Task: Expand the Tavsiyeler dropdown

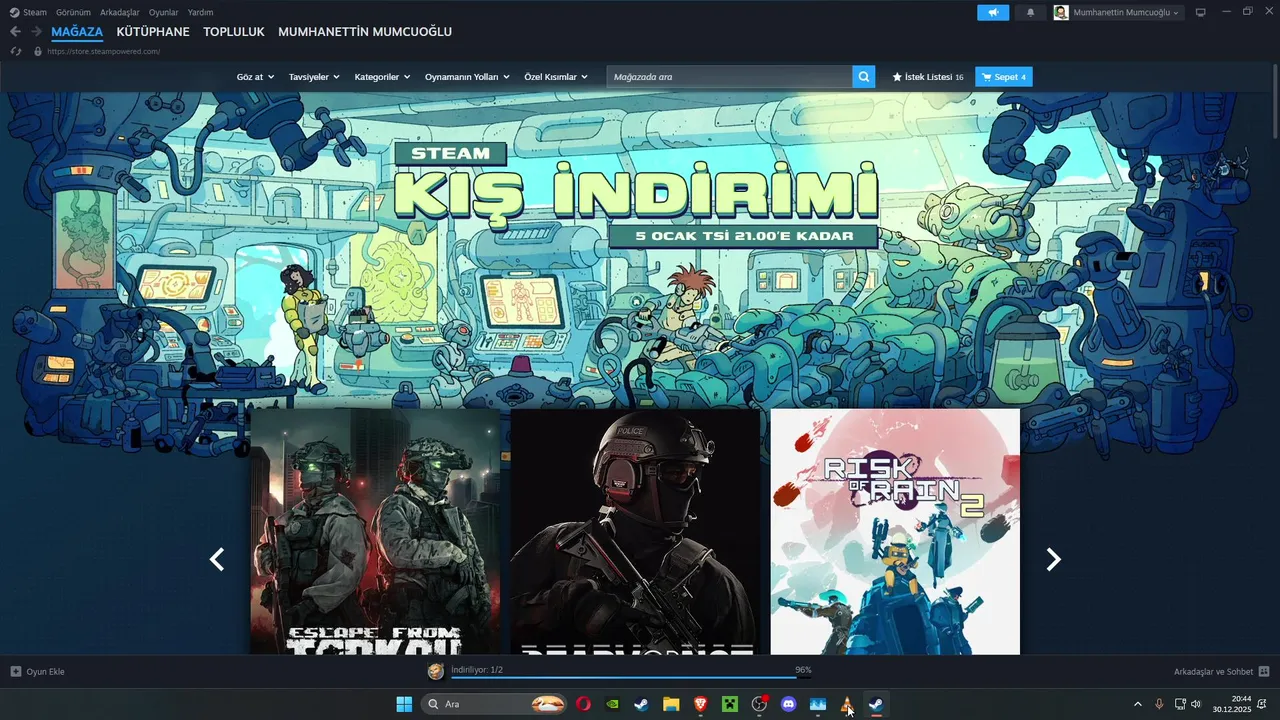Action: pyautogui.click(x=314, y=77)
